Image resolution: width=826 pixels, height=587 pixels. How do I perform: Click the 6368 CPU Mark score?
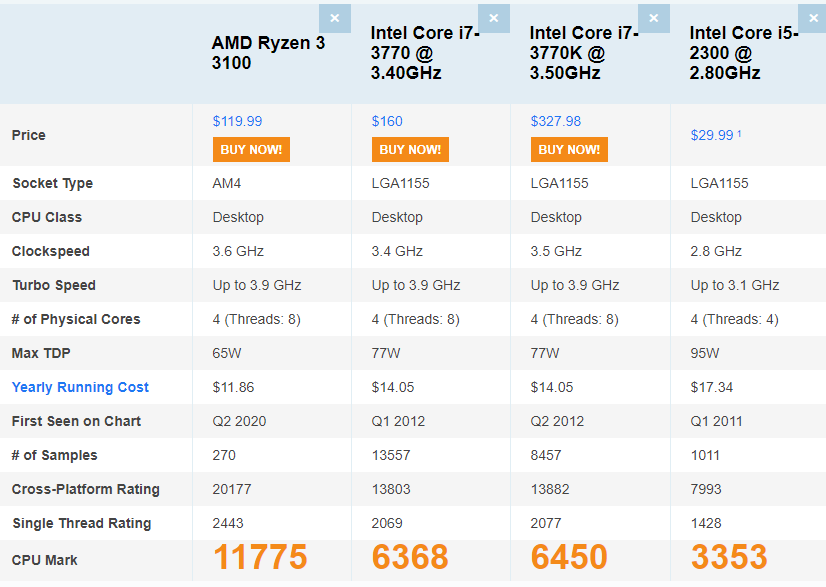410,557
